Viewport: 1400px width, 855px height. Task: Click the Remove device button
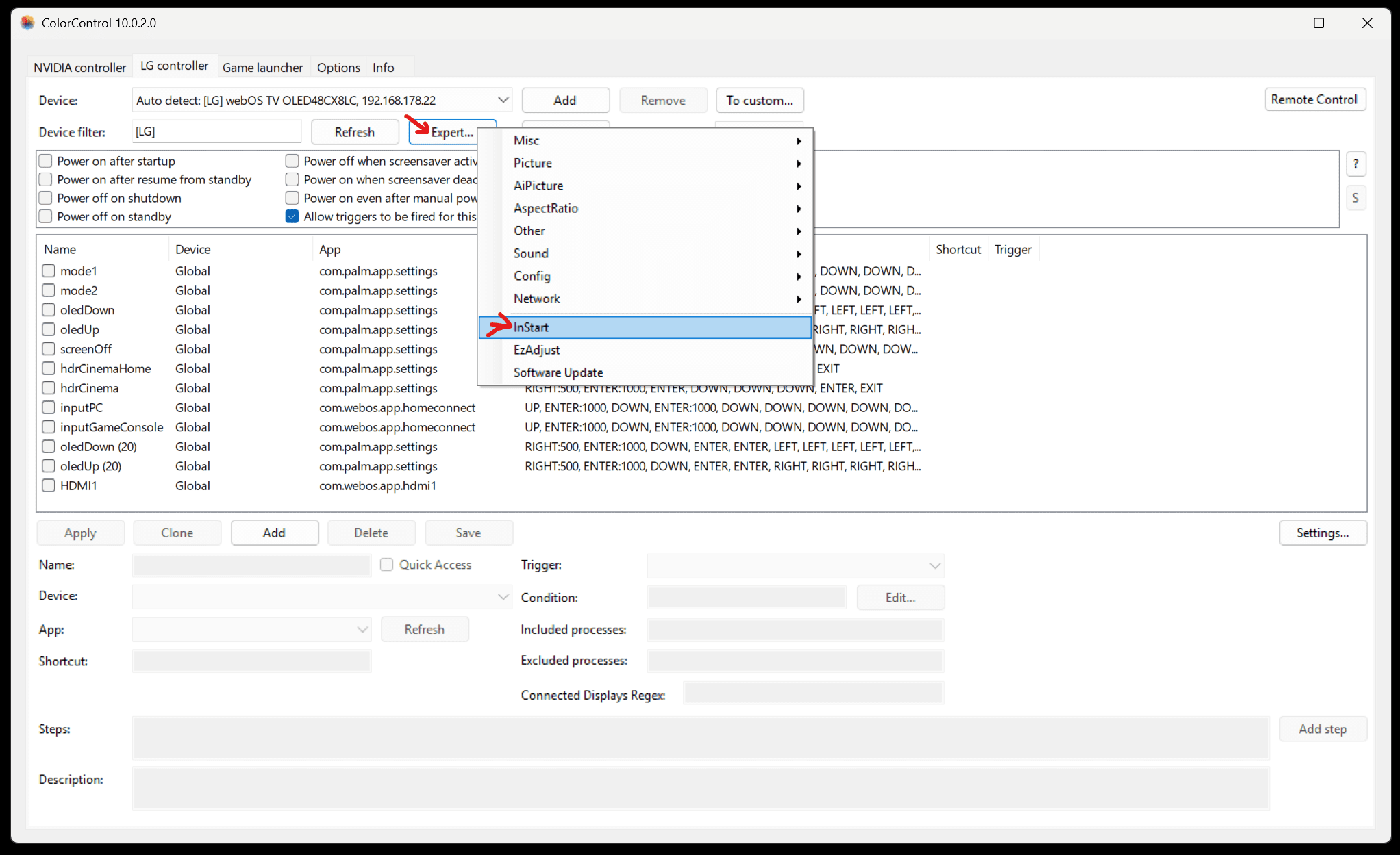[663, 100]
